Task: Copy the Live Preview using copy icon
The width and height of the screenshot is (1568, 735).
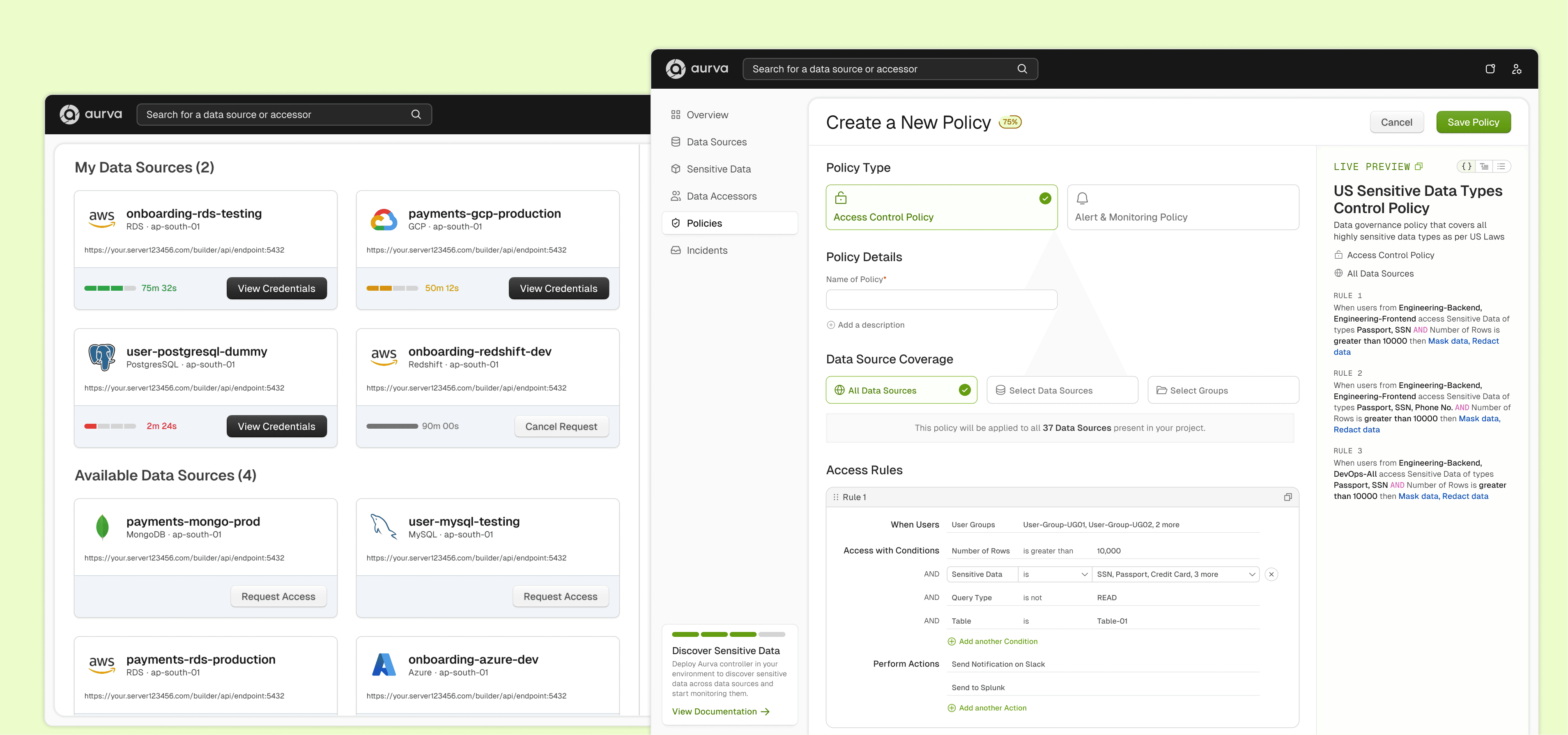Action: 1419,166
